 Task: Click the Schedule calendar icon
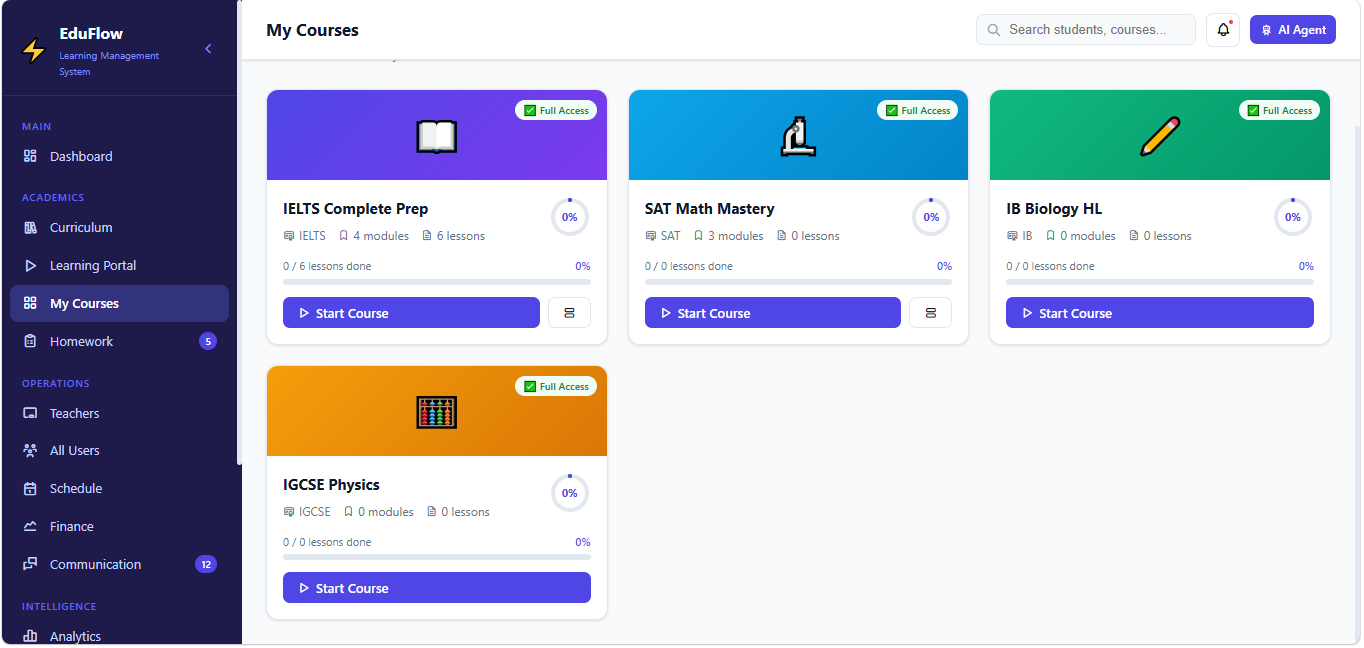[x=30, y=488]
